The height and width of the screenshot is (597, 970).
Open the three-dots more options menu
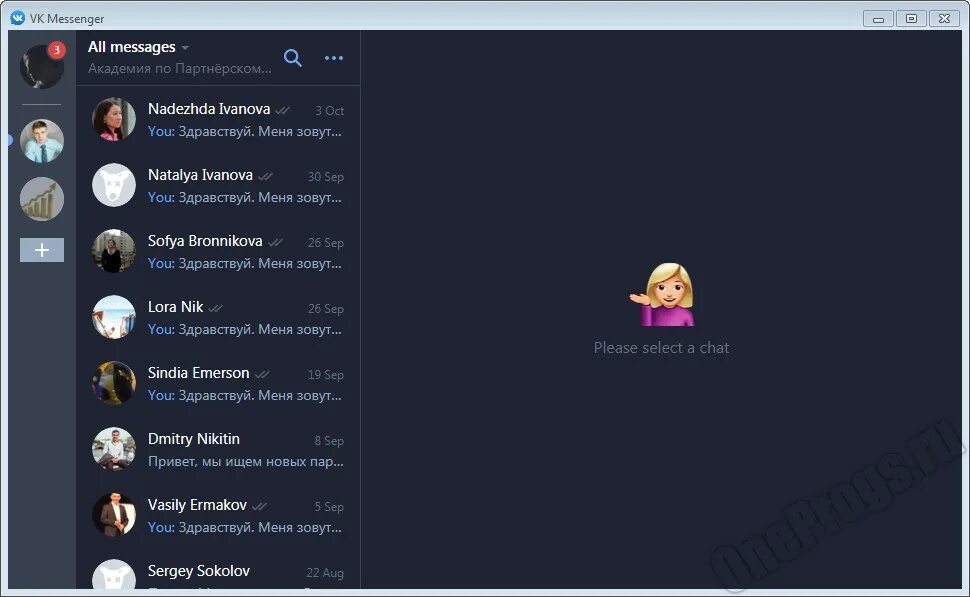coord(334,58)
